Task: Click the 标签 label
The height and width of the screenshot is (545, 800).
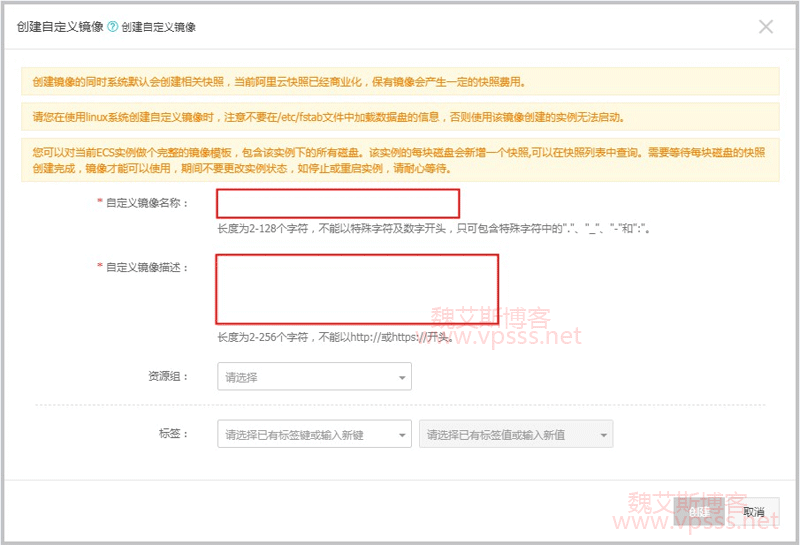Action: point(173,434)
